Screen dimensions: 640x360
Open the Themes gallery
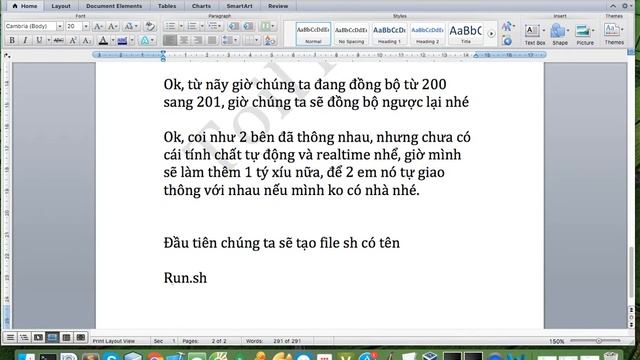click(x=614, y=34)
